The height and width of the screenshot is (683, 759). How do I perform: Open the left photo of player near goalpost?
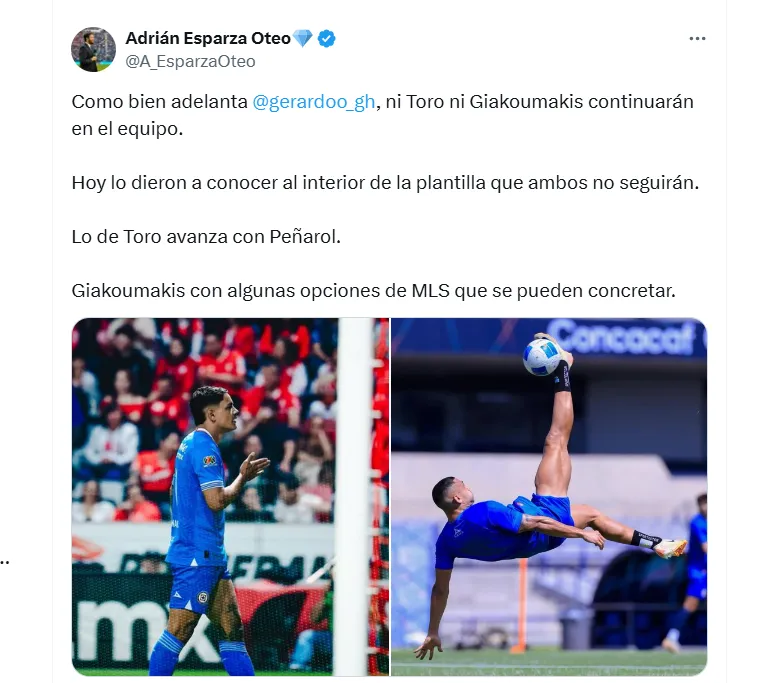(x=230, y=497)
